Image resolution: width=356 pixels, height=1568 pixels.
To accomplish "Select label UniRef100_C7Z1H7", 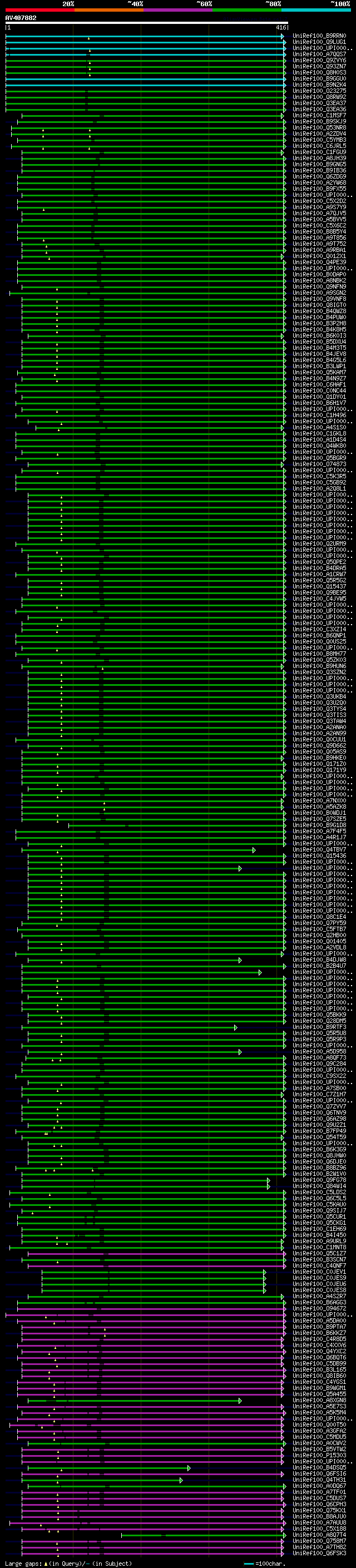I will pyautogui.click(x=319, y=1095).
